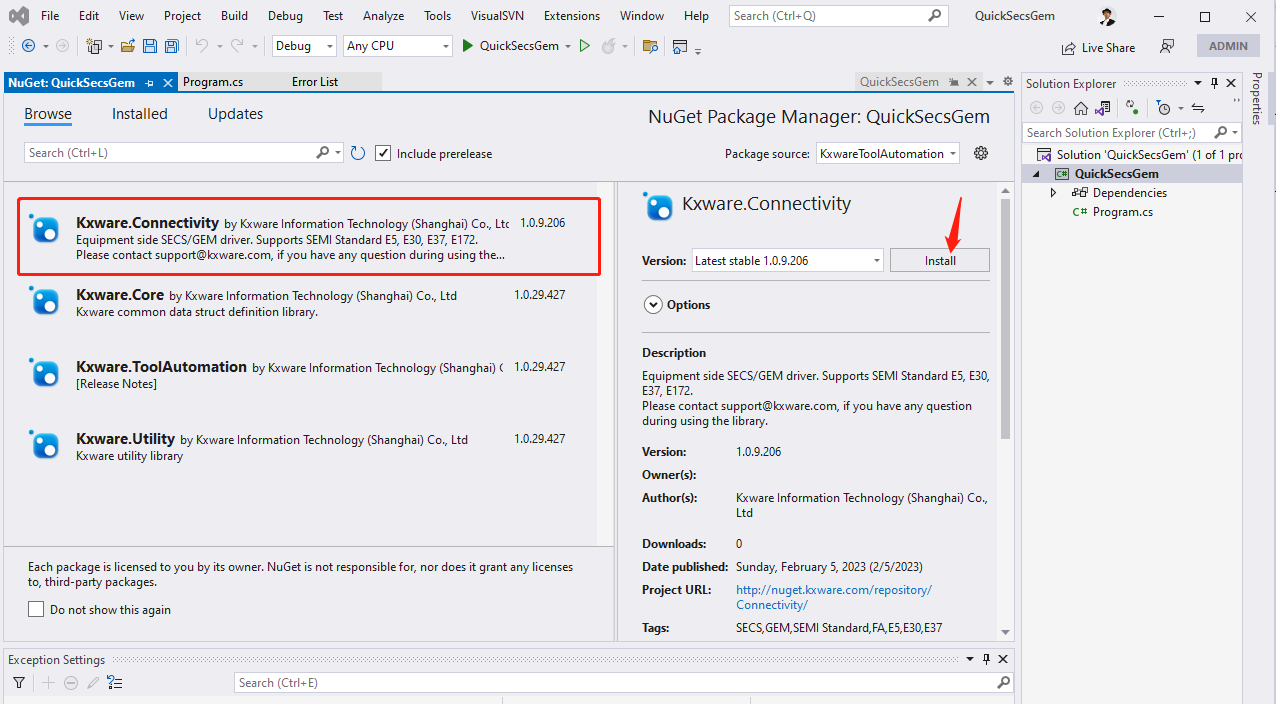
Task: Pin the NuGet: QuickSecsGem tab
Action: 149,83
